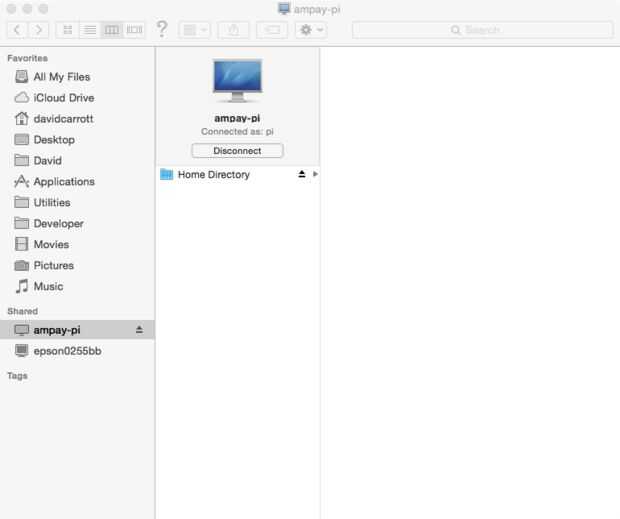Click the Tags section header
Image resolution: width=620 pixels, height=519 pixels.
(17, 376)
